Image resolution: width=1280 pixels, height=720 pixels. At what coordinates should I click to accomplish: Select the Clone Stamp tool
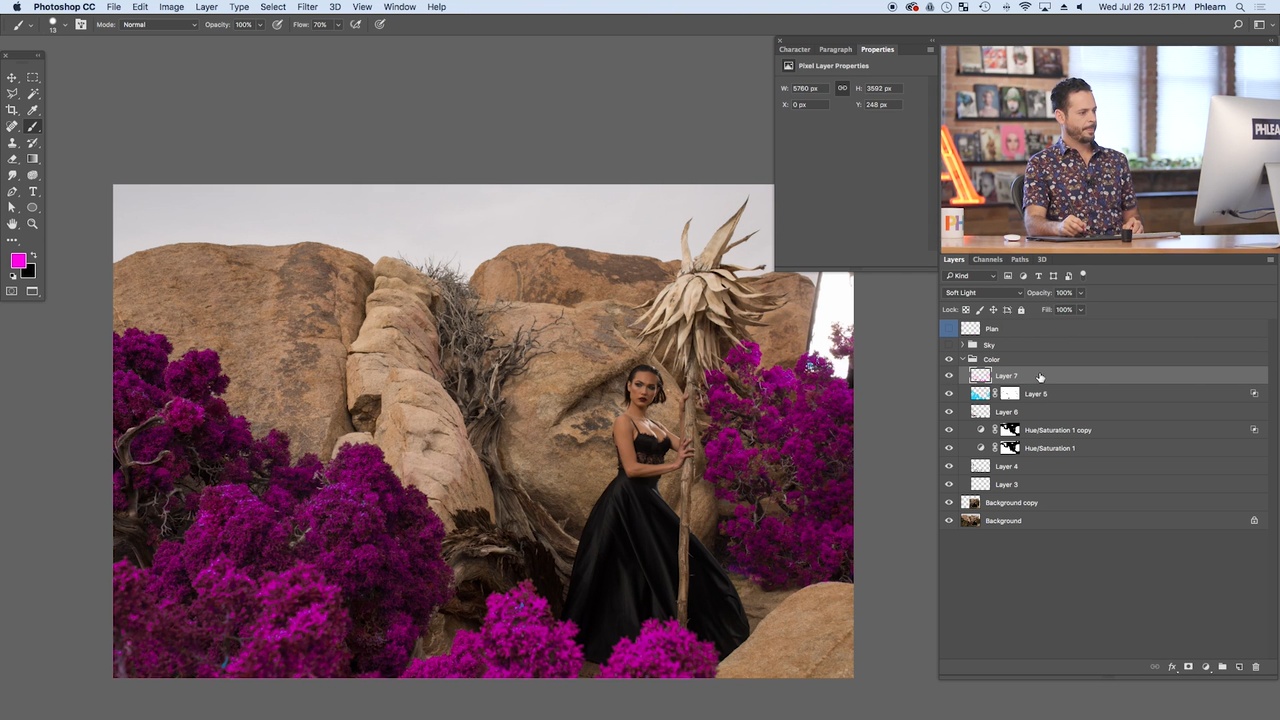coord(12,142)
